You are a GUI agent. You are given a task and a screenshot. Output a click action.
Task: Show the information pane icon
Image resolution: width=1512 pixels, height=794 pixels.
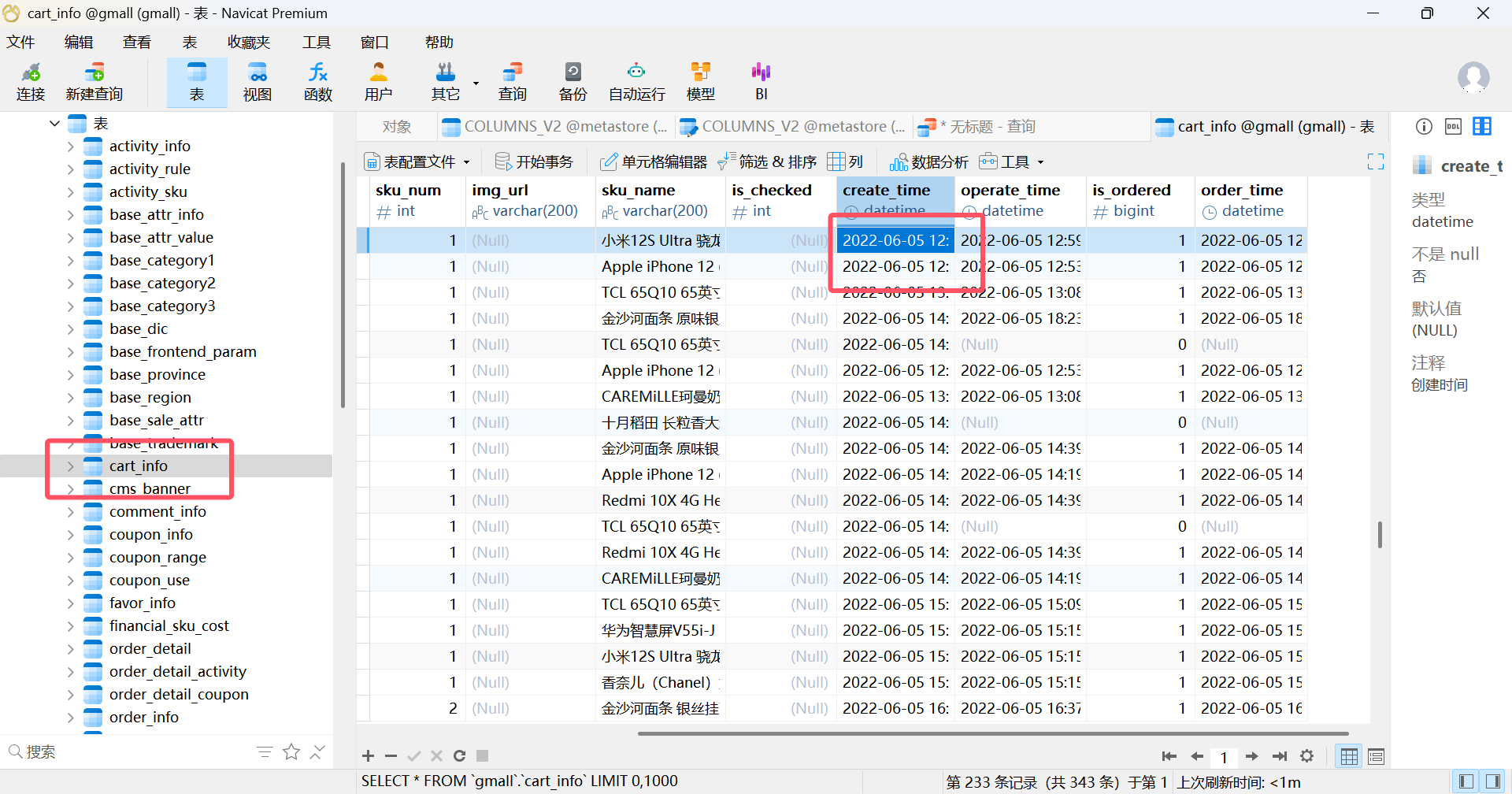coord(1424,126)
